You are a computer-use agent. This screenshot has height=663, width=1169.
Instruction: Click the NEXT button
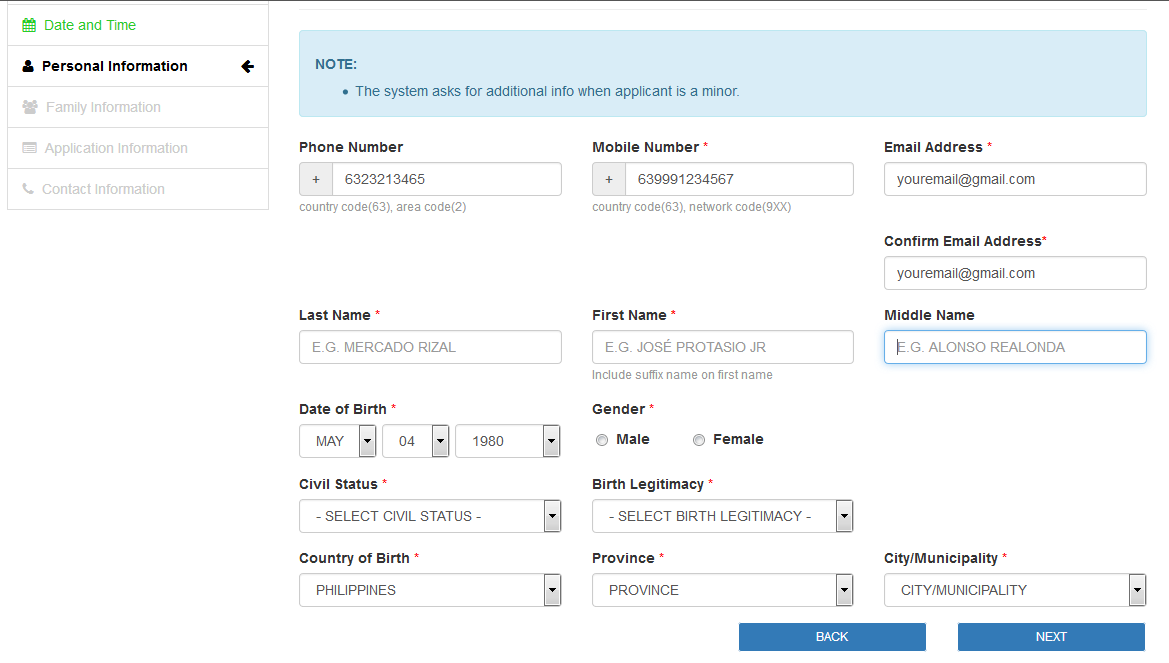pos(1051,637)
